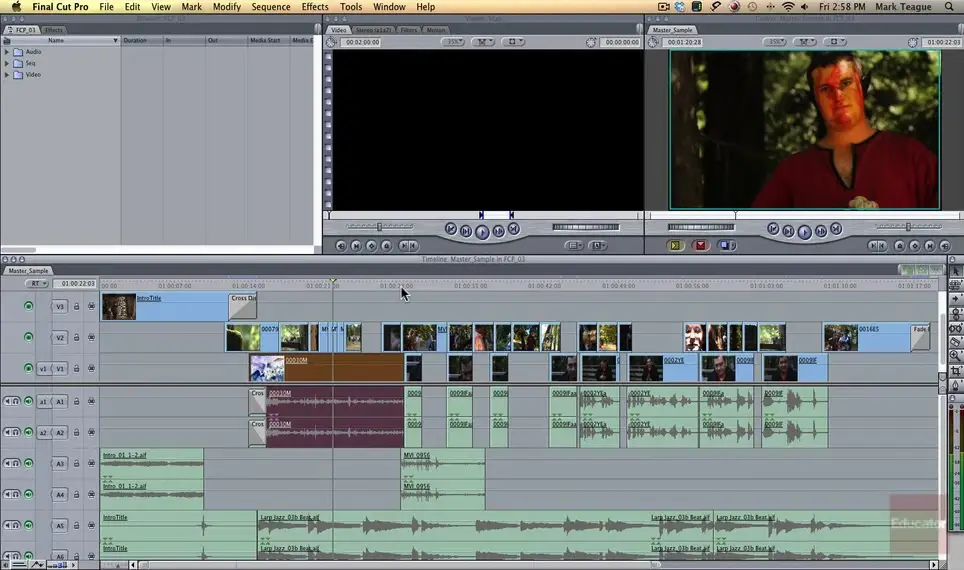Expand the Audio bin in the Browser

point(7,52)
